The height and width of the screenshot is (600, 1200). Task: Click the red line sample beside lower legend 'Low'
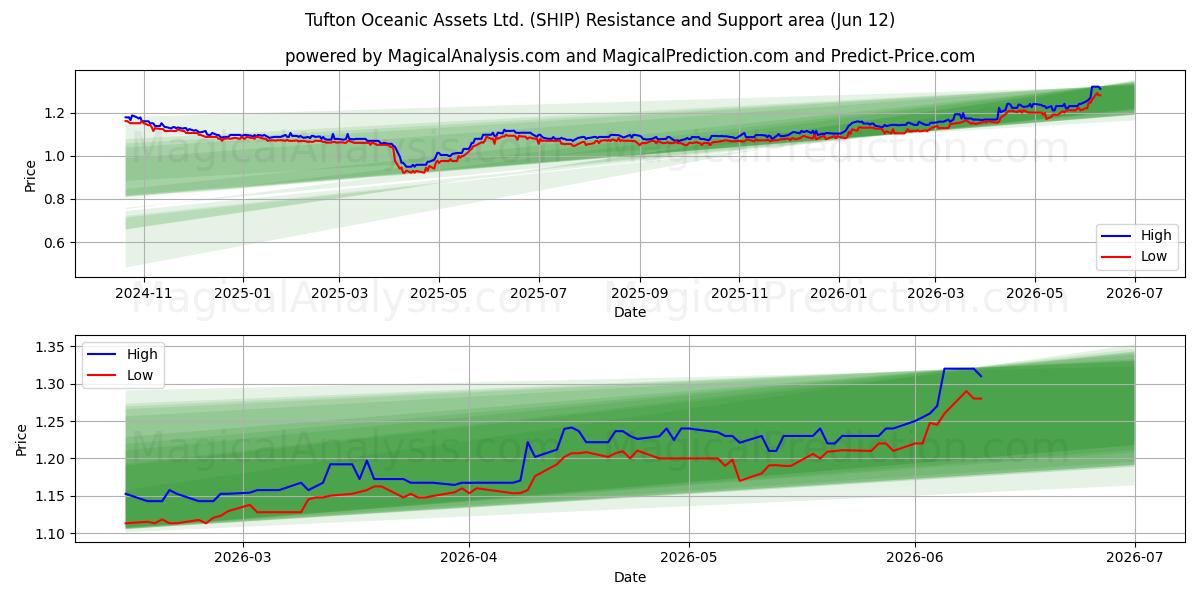[x=104, y=374]
